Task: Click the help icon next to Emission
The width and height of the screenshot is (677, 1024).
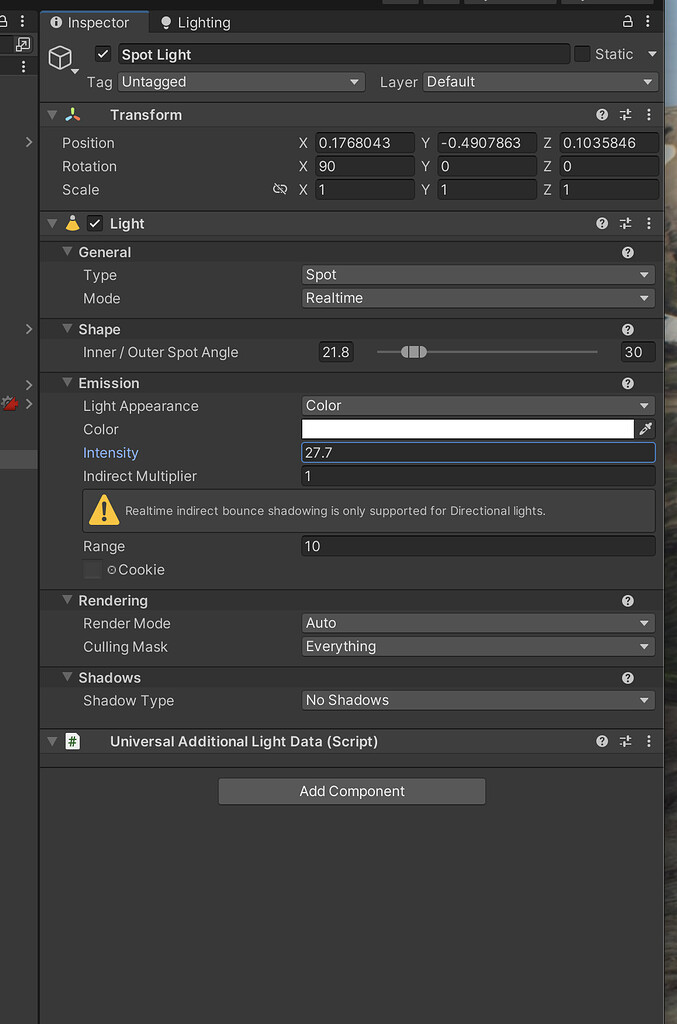Action: click(x=628, y=383)
